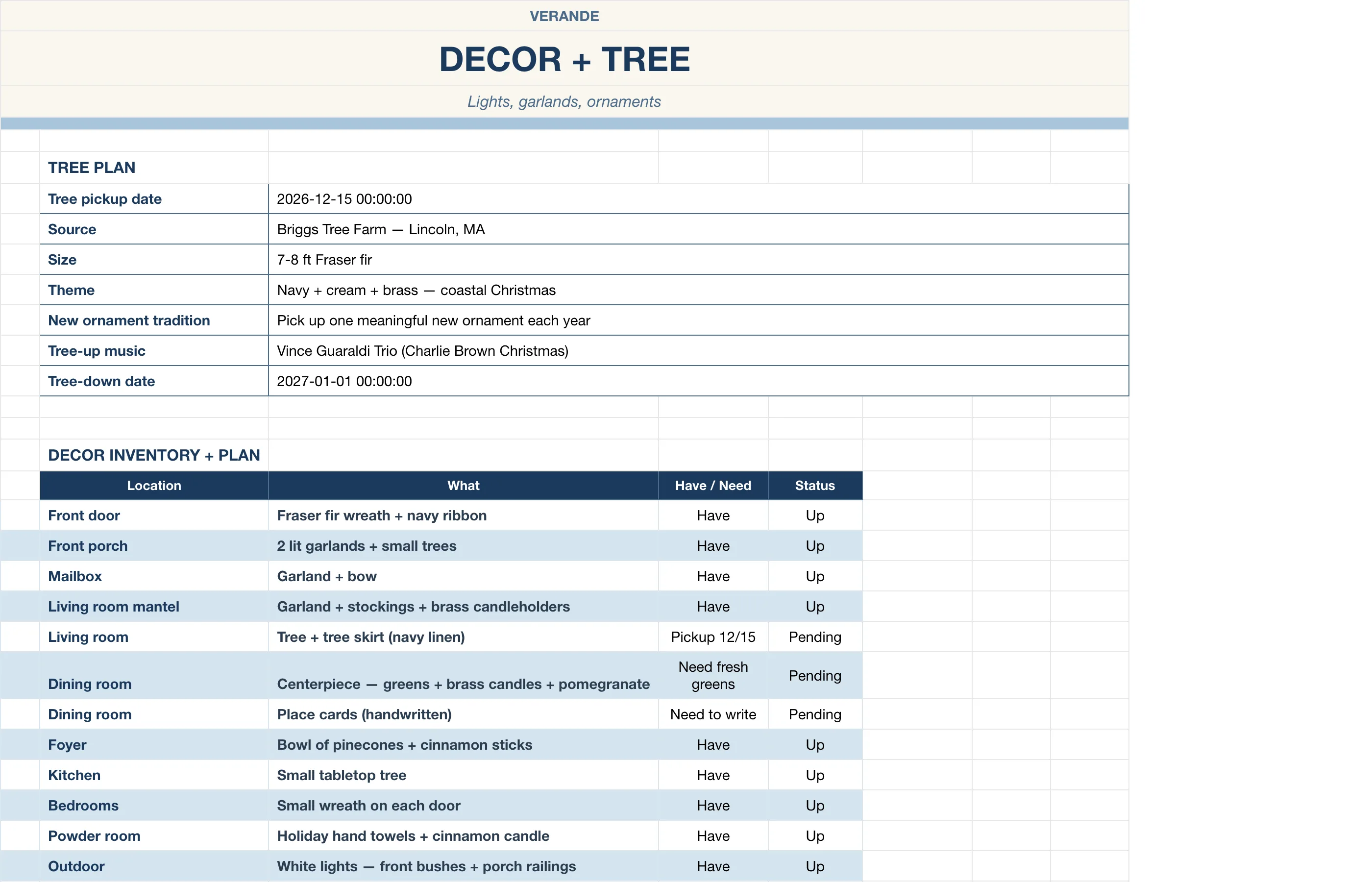The width and height of the screenshot is (1372, 882).
Task: Select the 'Front porch' location cell
Action: [x=154, y=546]
